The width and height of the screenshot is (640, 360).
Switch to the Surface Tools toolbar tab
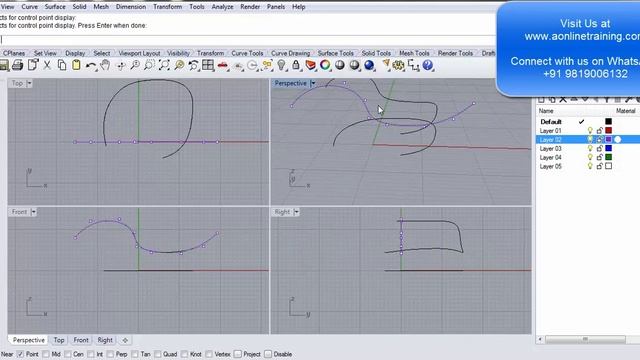(336, 53)
